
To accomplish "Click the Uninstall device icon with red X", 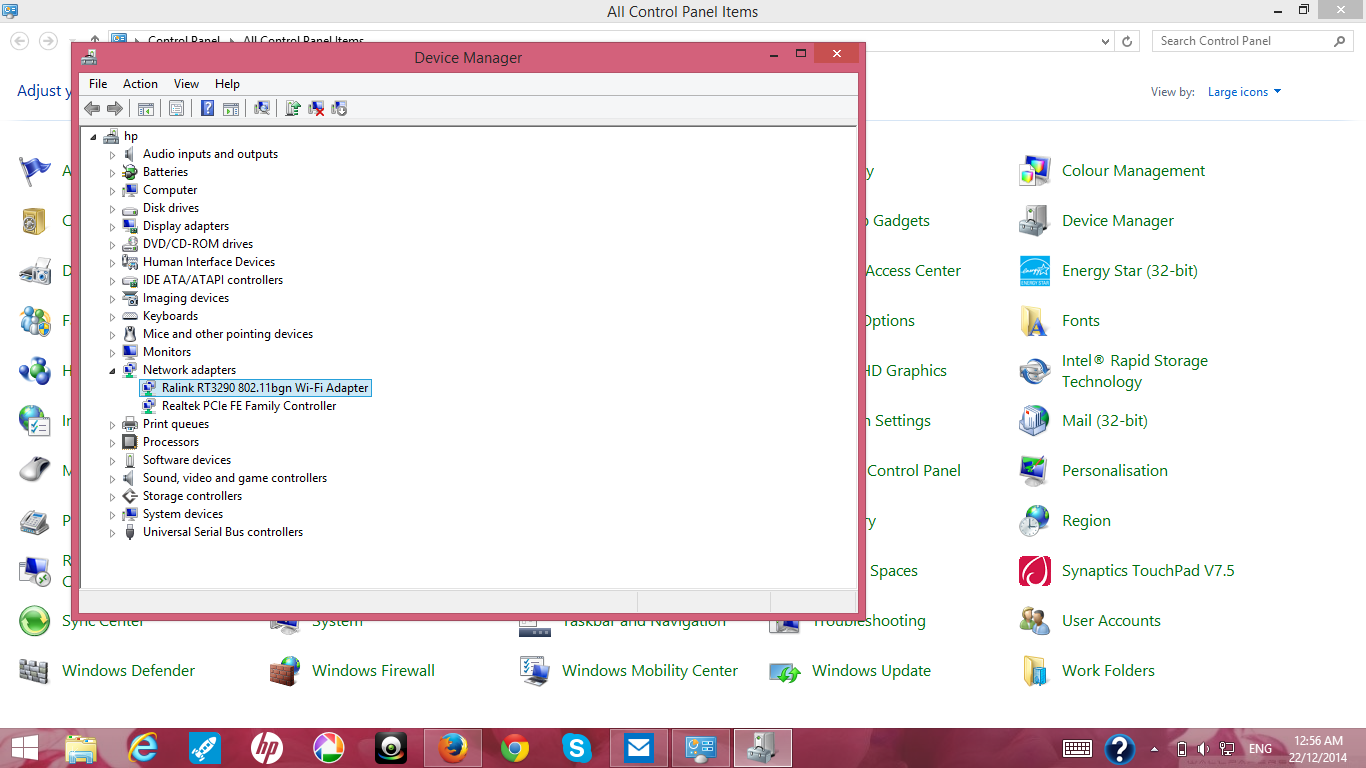I will (316, 108).
